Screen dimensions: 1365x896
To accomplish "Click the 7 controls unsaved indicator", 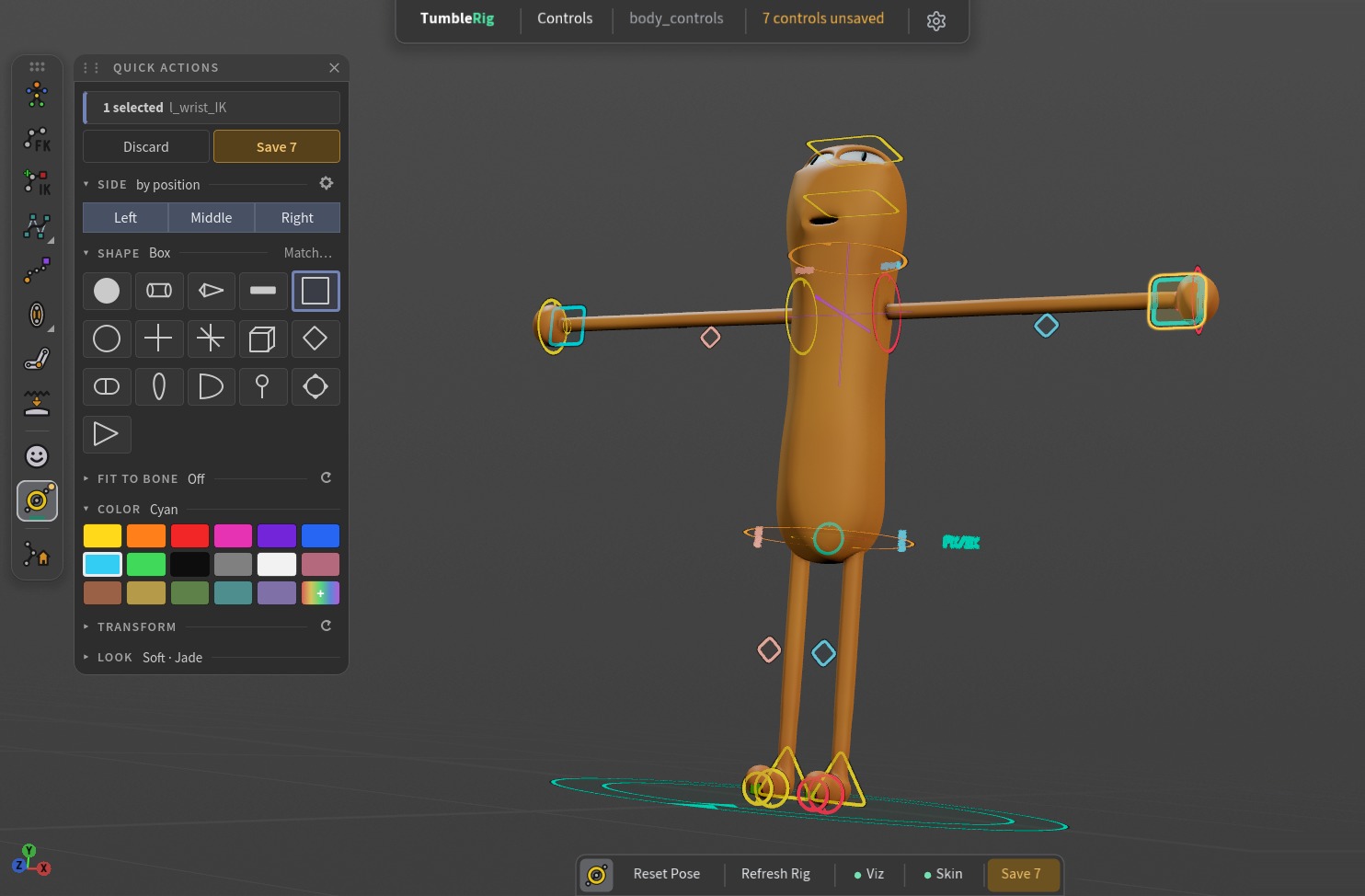I will click(x=823, y=18).
